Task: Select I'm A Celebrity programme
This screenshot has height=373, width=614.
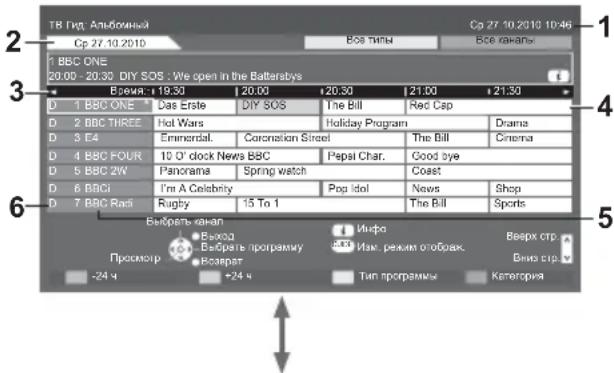Action: 237,189
